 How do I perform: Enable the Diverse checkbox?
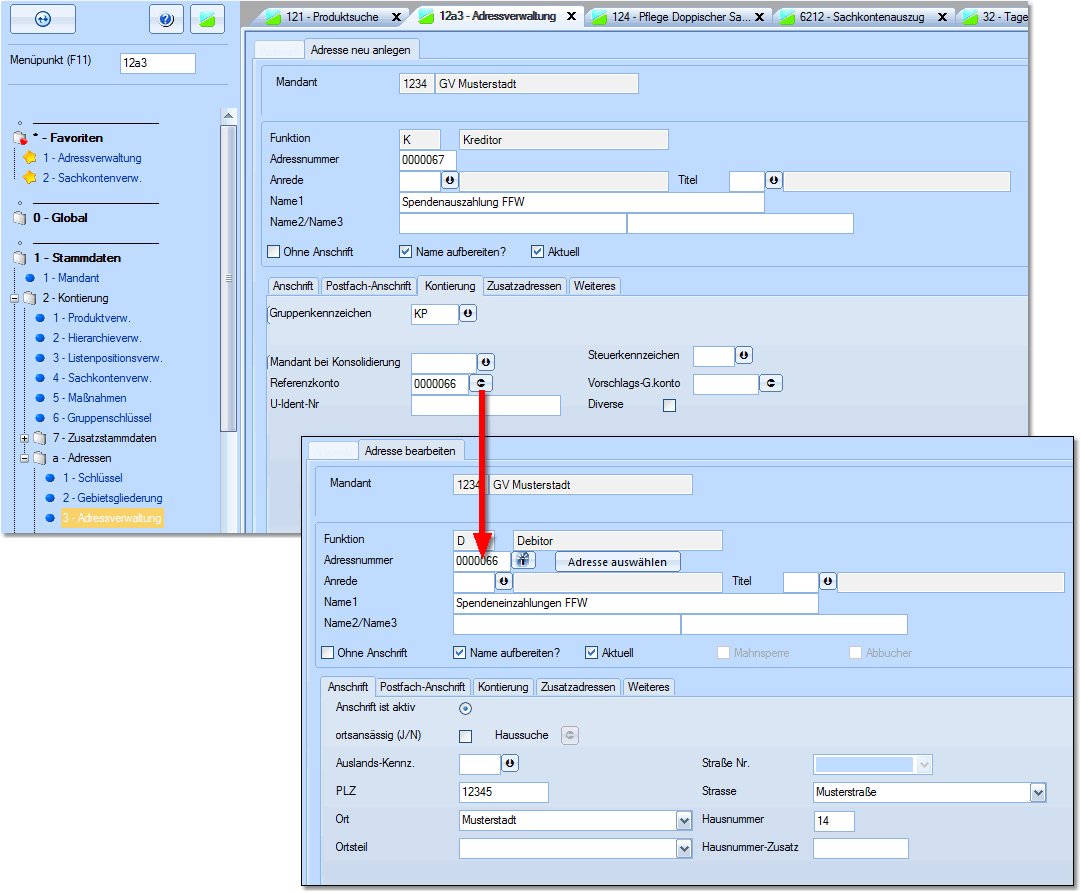tap(670, 405)
